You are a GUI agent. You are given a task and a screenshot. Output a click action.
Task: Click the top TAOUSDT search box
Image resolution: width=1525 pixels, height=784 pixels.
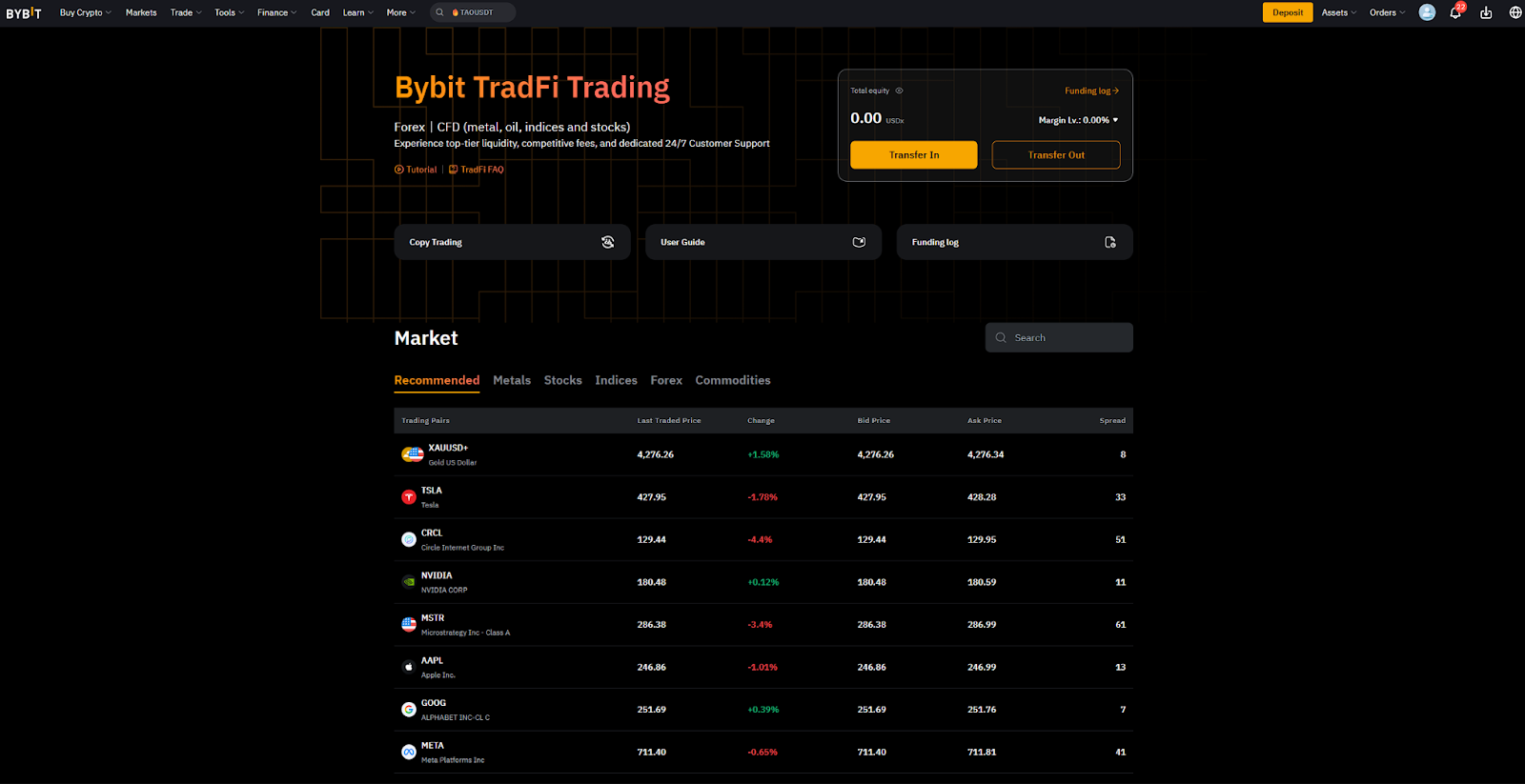pyautogui.click(x=472, y=12)
